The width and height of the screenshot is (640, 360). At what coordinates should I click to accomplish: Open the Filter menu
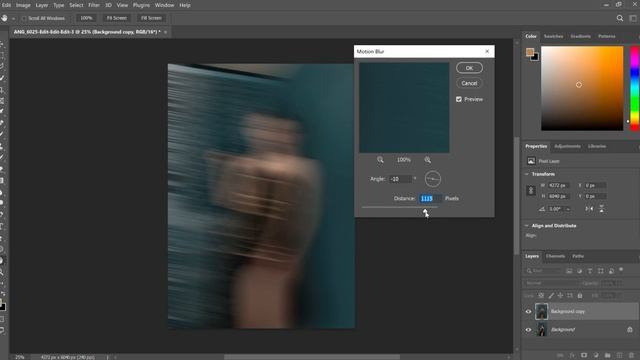tap(93, 5)
